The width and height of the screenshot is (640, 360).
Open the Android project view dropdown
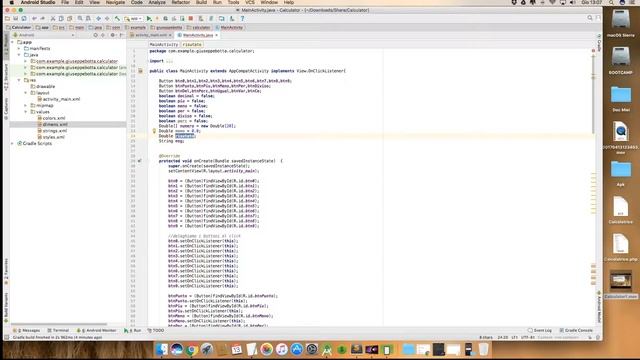pos(44,35)
